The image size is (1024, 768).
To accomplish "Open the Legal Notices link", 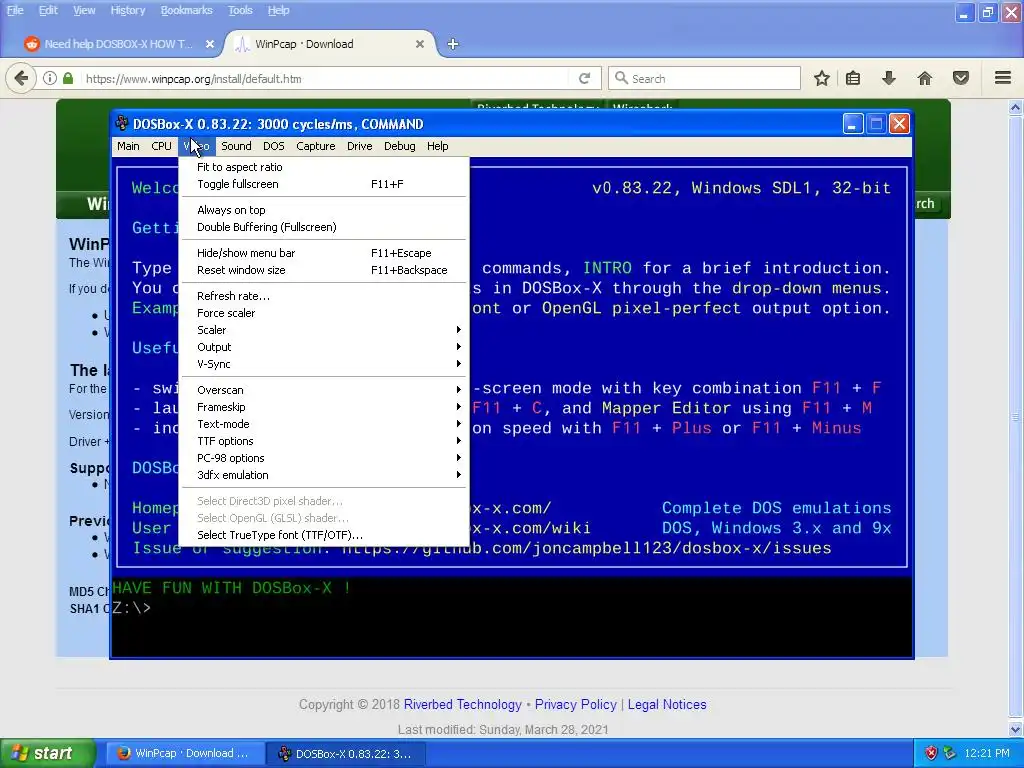I will point(667,705).
